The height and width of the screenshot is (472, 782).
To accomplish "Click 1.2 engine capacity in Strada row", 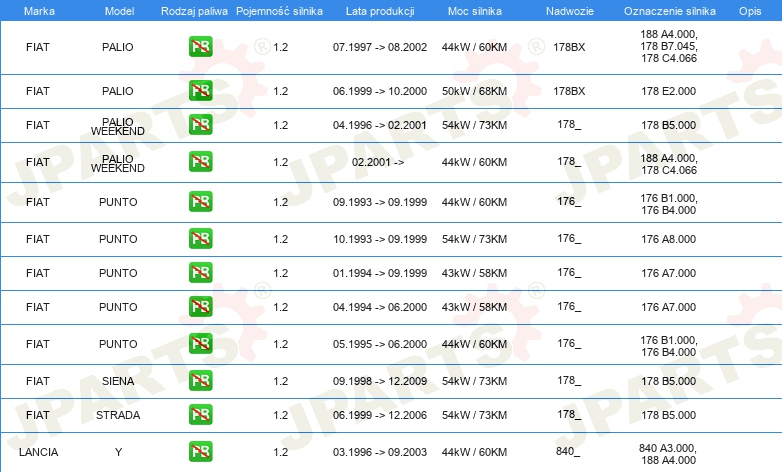I will pos(281,415).
